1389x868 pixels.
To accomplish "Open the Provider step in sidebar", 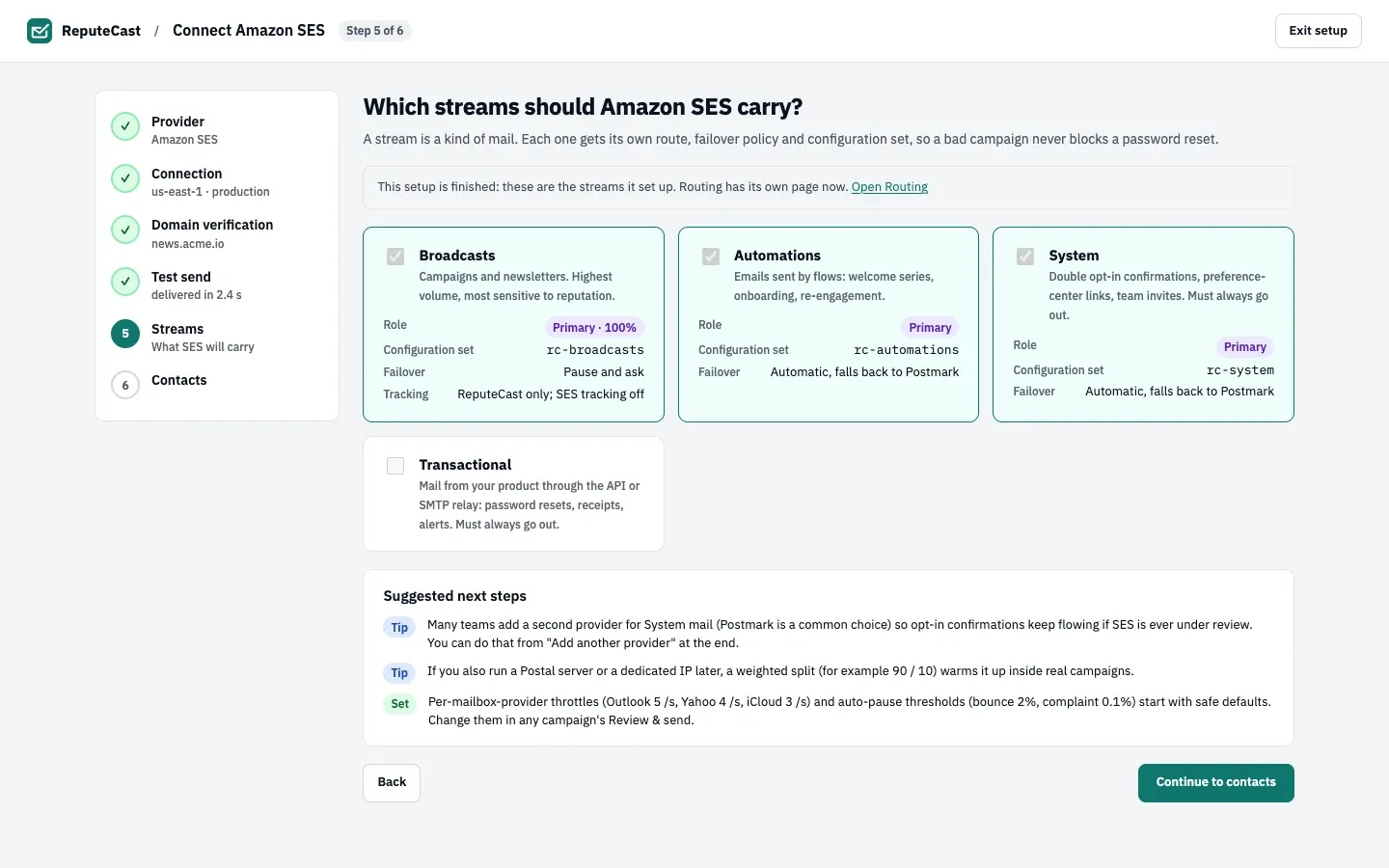I will click(x=217, y=129).
